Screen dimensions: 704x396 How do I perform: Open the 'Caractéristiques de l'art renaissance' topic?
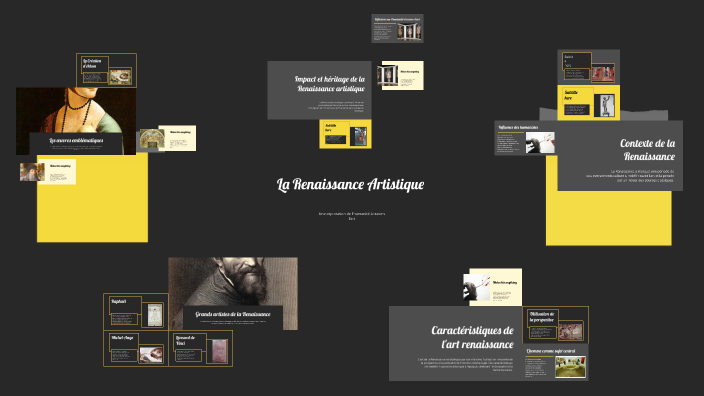click(455, 343)
